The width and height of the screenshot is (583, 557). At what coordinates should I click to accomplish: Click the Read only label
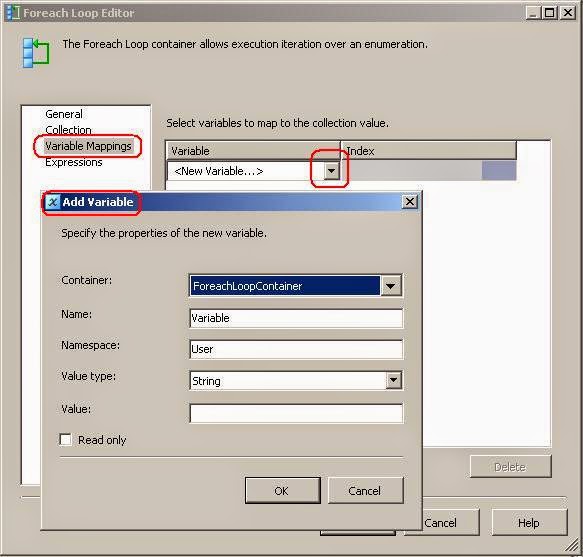click(102, 440)
